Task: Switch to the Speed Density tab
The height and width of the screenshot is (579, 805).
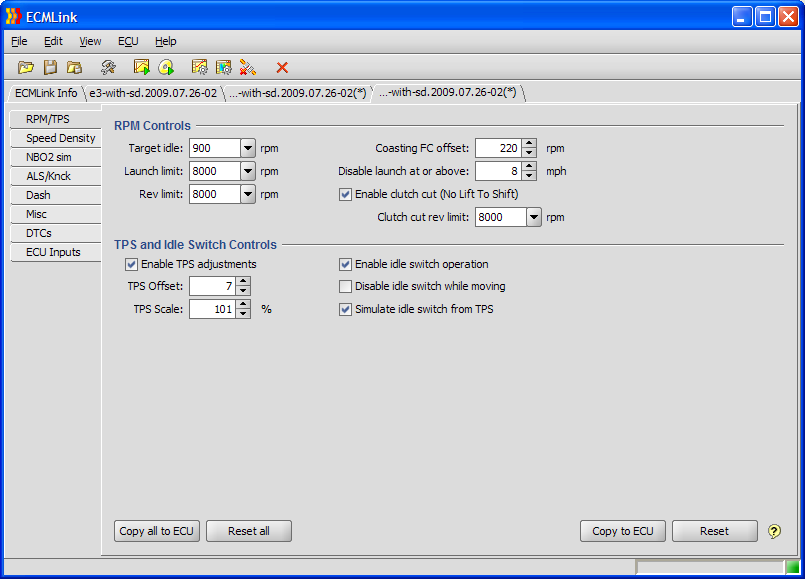Action: tap(60, 138)
